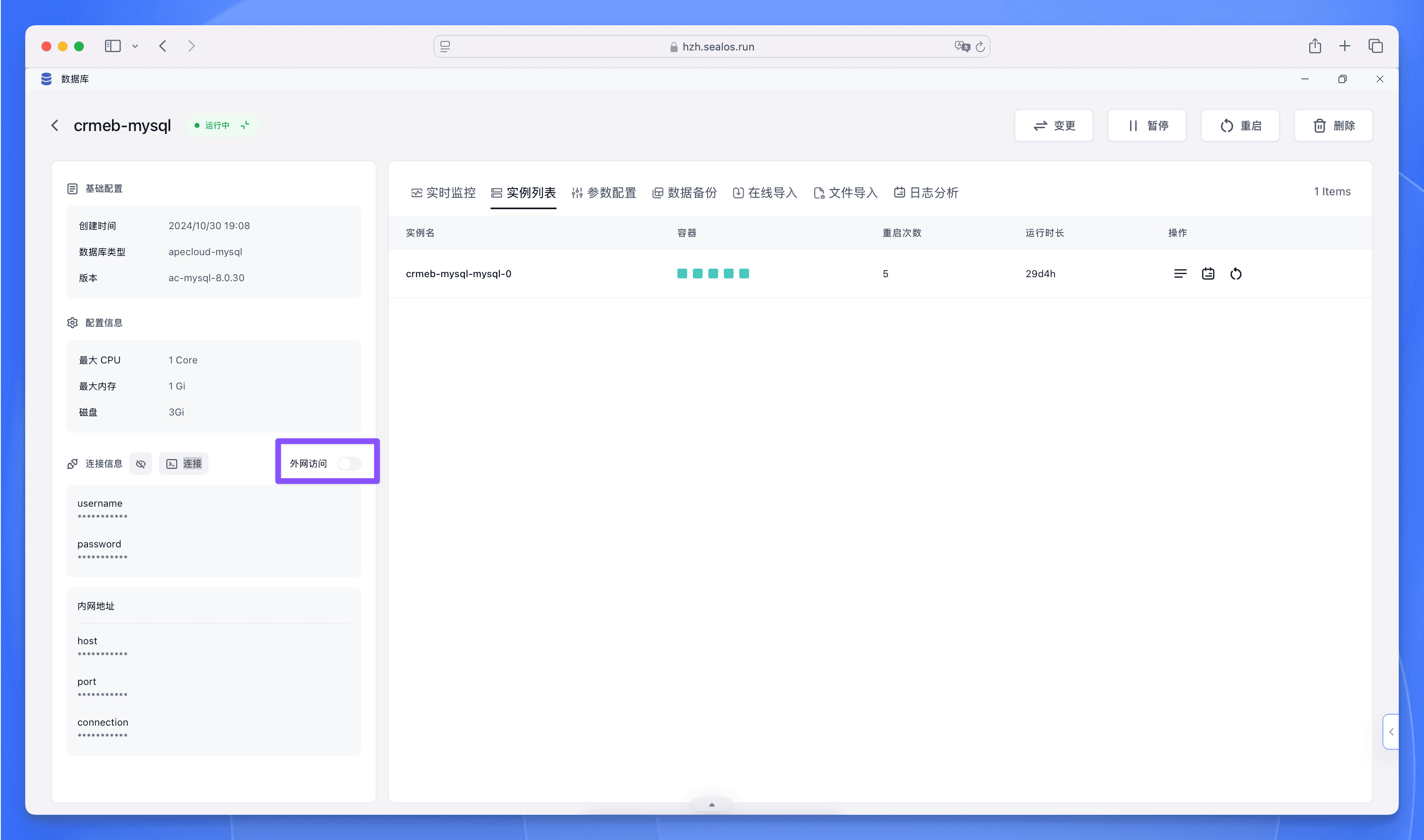Click the last container status square
This screenshot has height=840, width=1424.
[x=744, y=273]
